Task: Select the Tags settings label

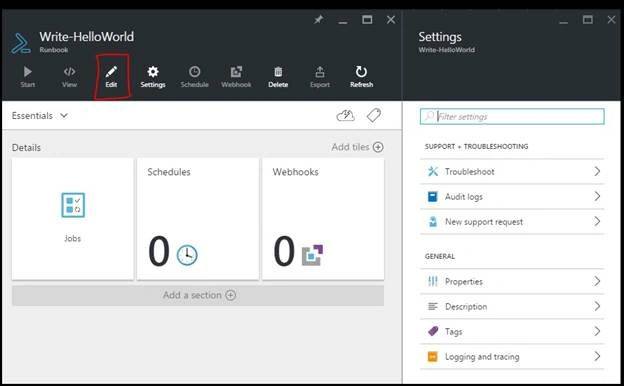Action: tap(454, 331)
